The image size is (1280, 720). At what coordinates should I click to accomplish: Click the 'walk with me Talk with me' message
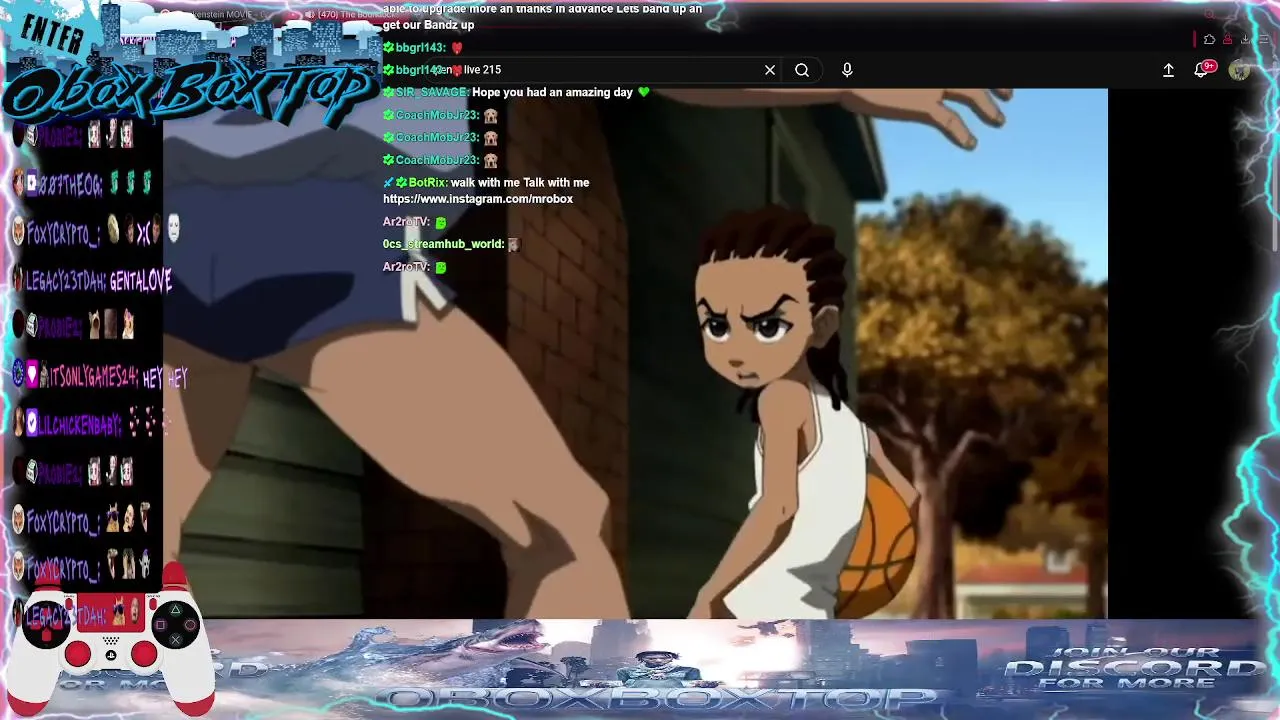(520, 183)
